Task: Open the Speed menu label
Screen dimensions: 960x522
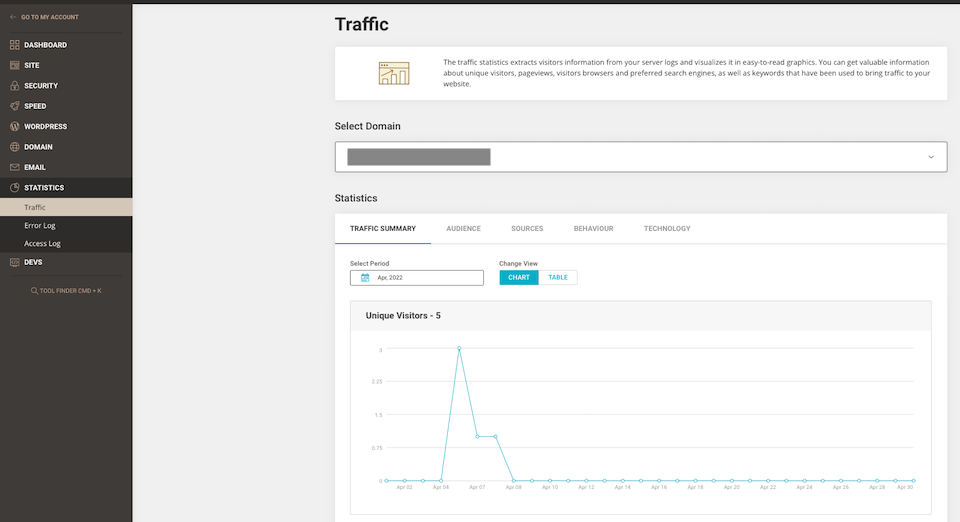Action: click(35, 106)
